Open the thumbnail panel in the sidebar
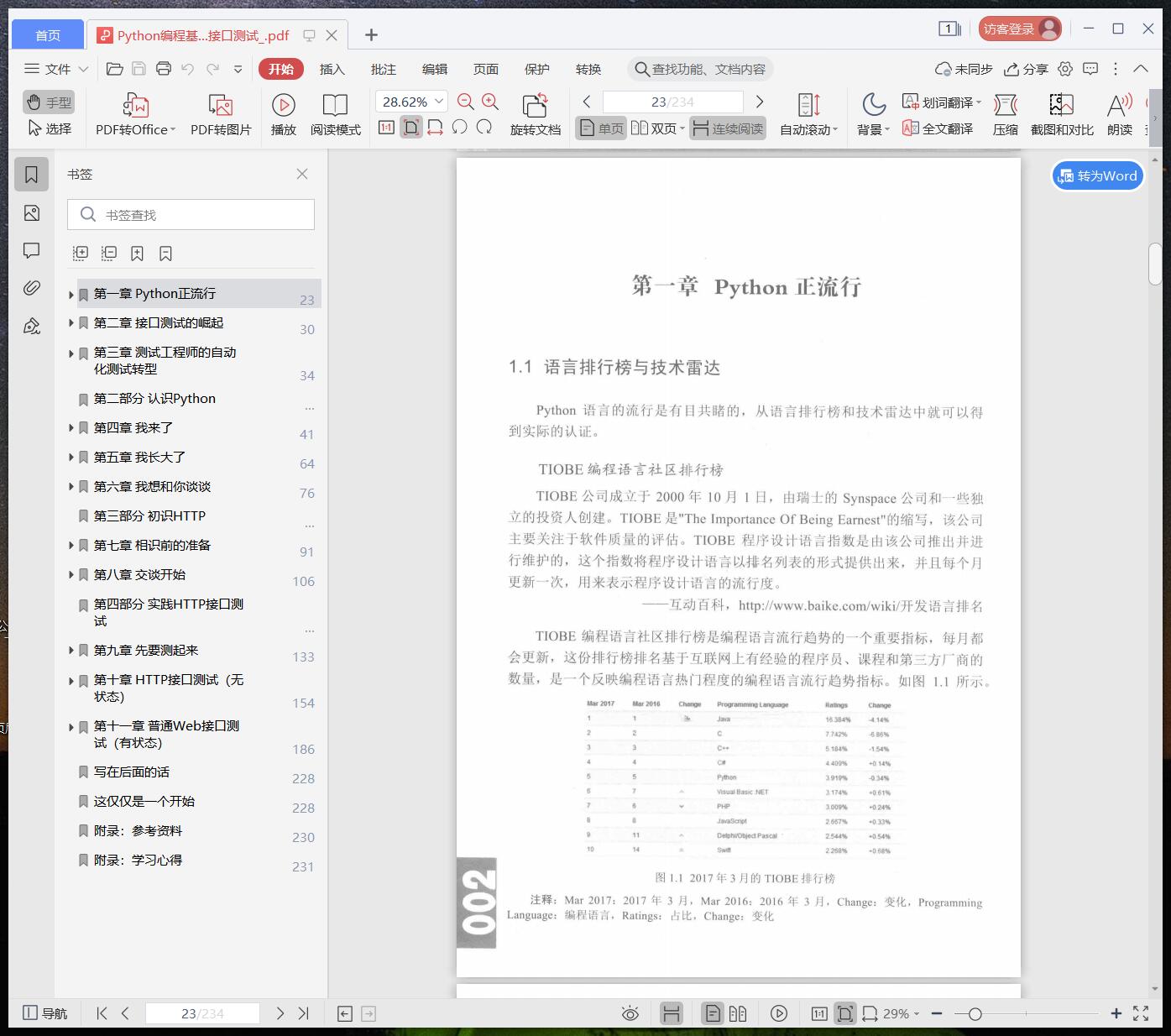Image resolution: width=1171 pixels, height=1036 pixels. [x=32, y=213]
